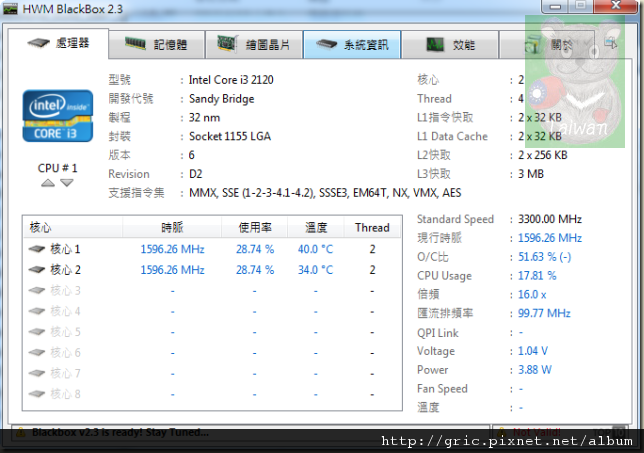Click the Blackbox v2.3 ready status message
This screenshot has height=453, width=644.
(x=120, y=432)
